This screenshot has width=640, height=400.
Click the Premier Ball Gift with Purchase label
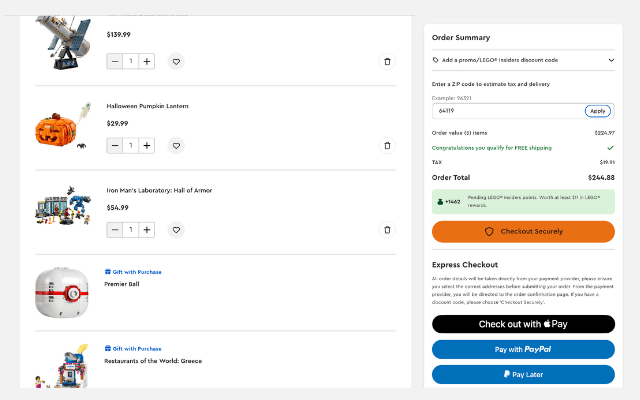click(x=133, y=272)
